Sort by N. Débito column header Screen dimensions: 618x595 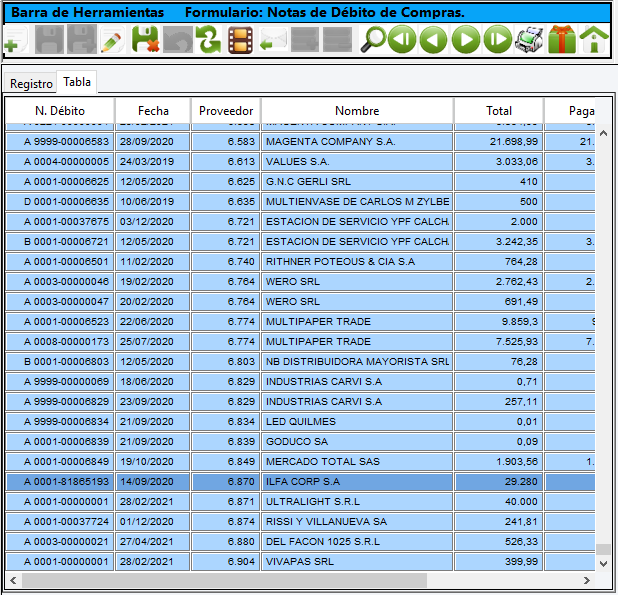[x=60, y=111]
